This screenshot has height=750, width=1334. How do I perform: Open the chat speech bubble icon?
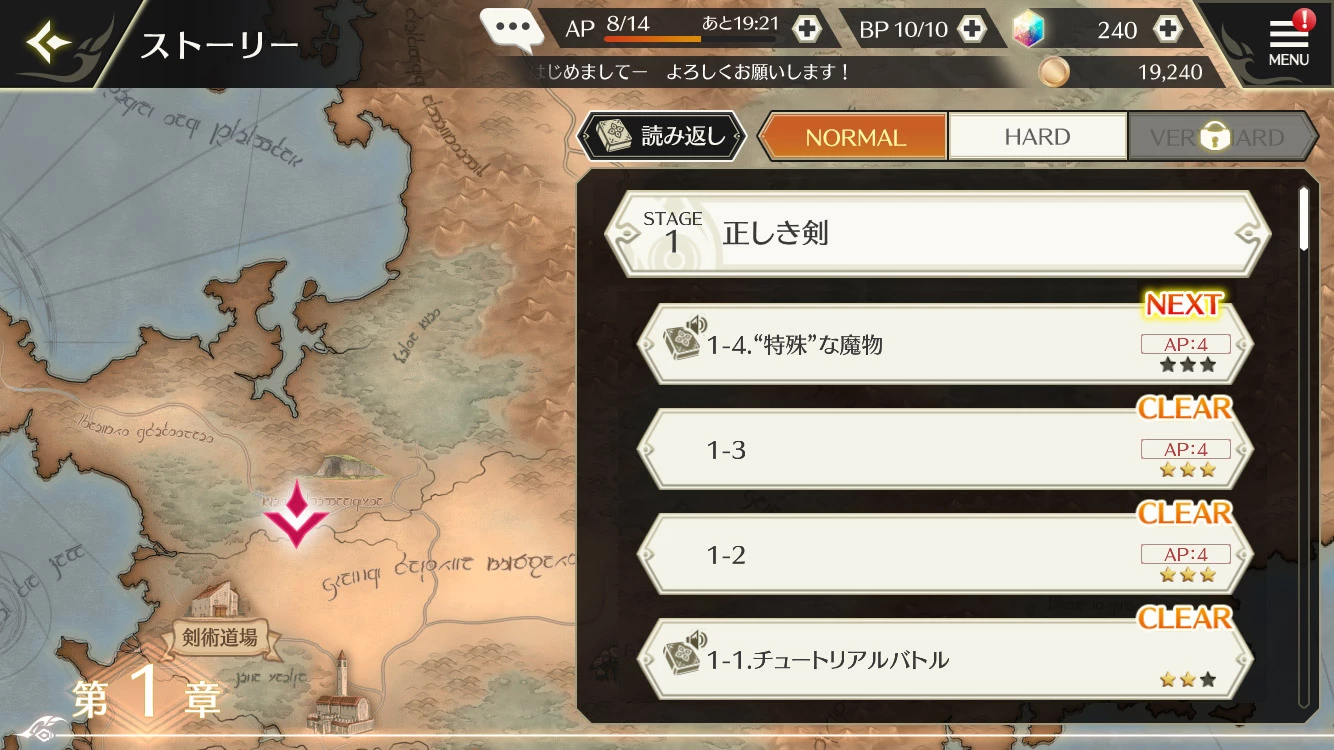tap(511, 28)
